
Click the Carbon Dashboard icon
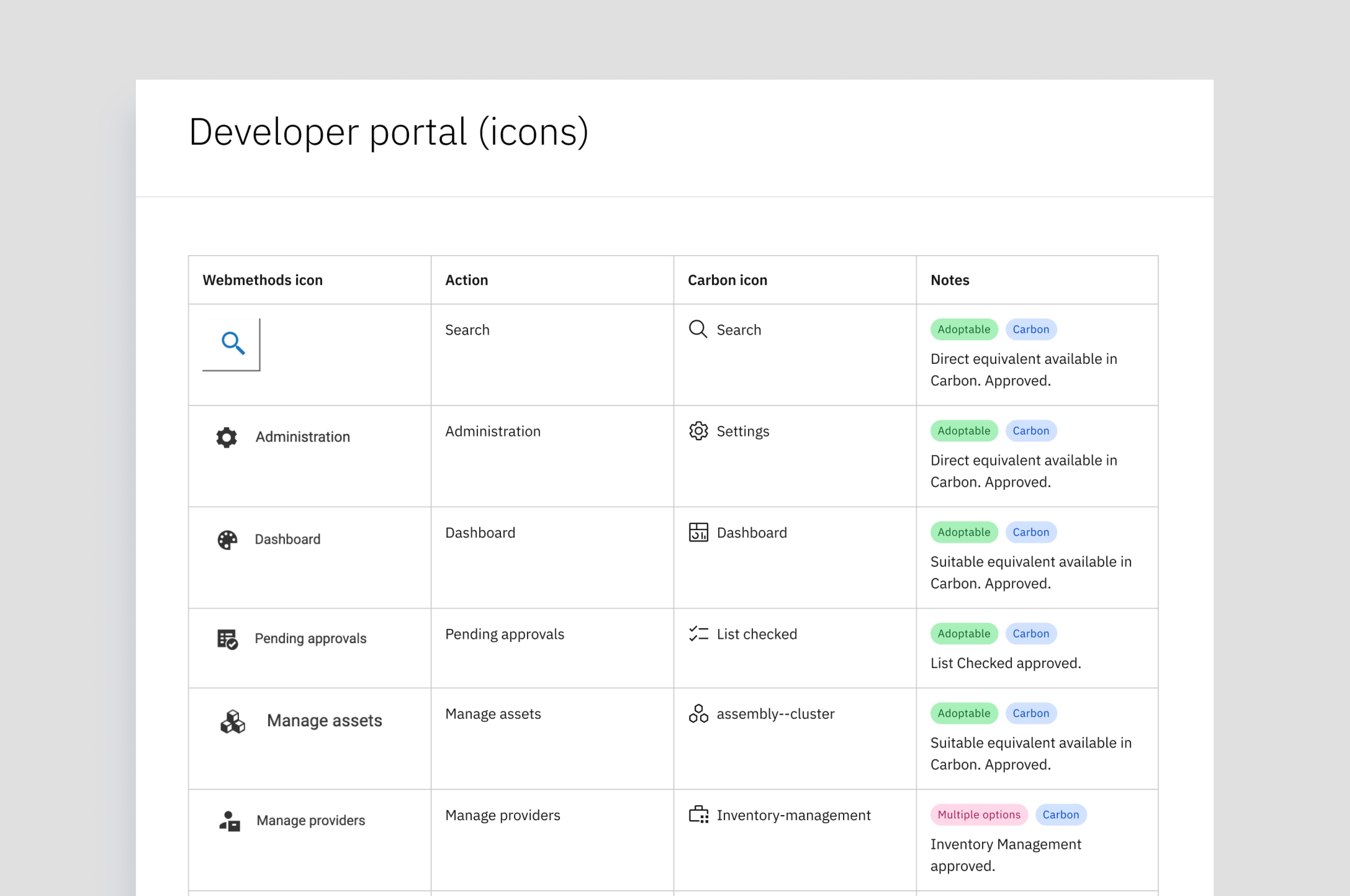click(698, 532)
